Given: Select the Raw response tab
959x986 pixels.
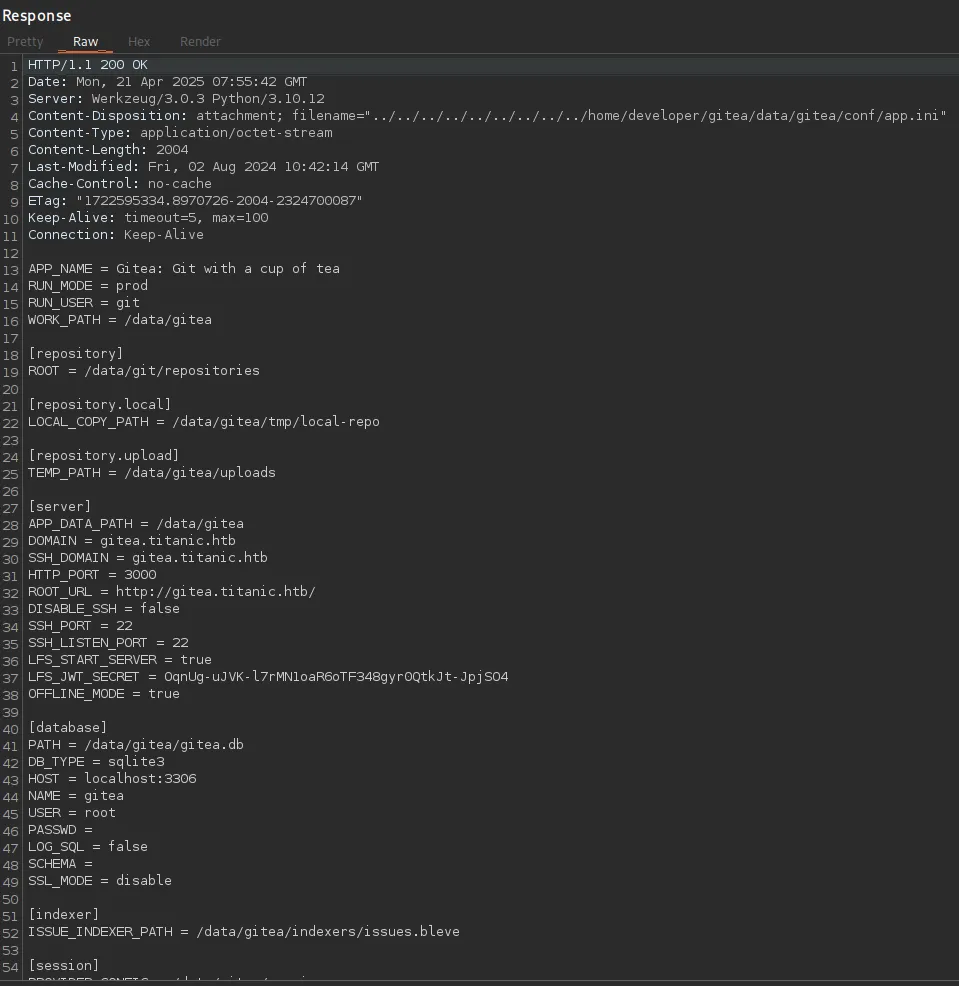Looking at the screenshot, I should click(85, 42).
